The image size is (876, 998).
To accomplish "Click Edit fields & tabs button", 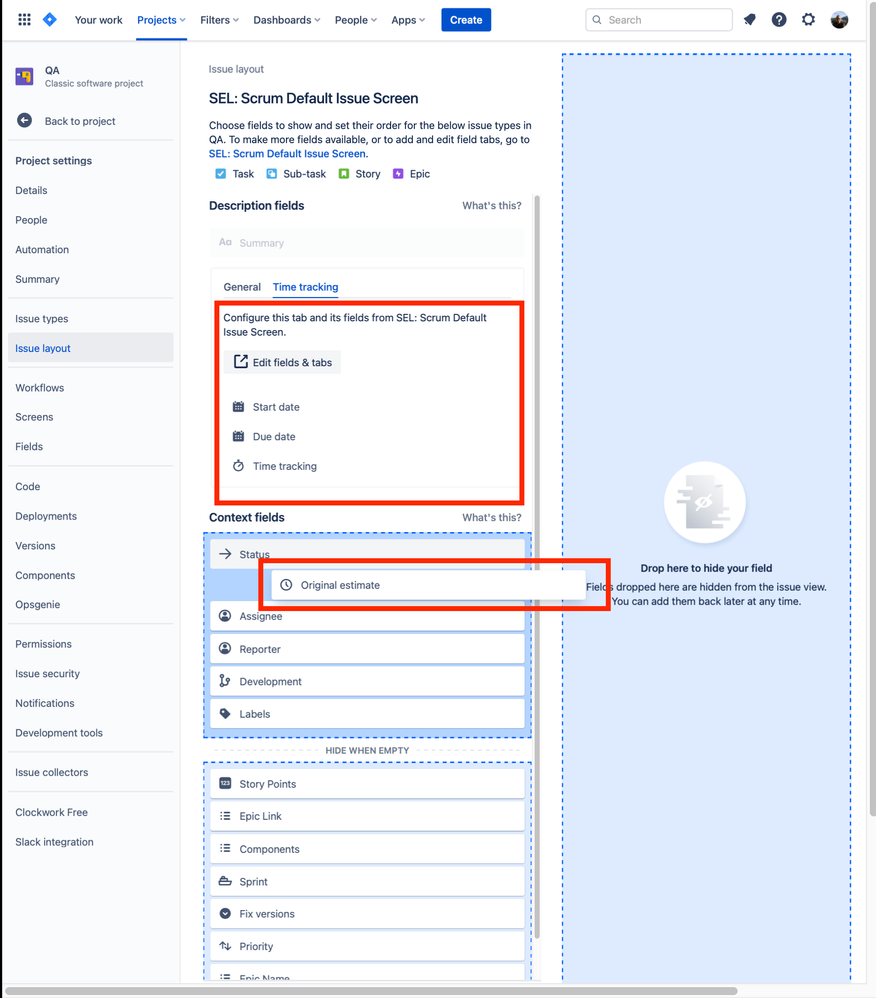I will coord(282,362).
